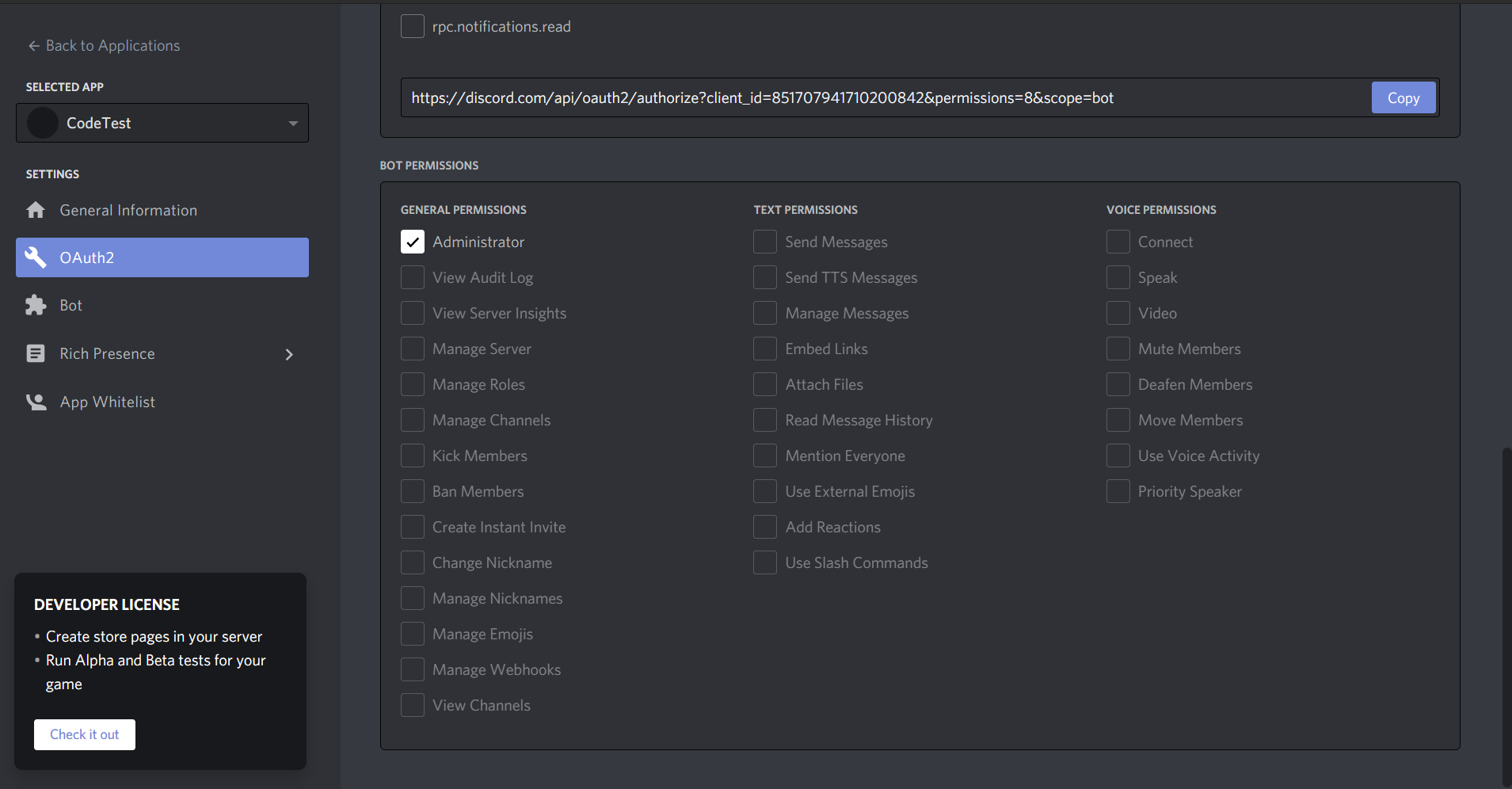Click the CodeTest app avatar circle

[x=42, y=123]
